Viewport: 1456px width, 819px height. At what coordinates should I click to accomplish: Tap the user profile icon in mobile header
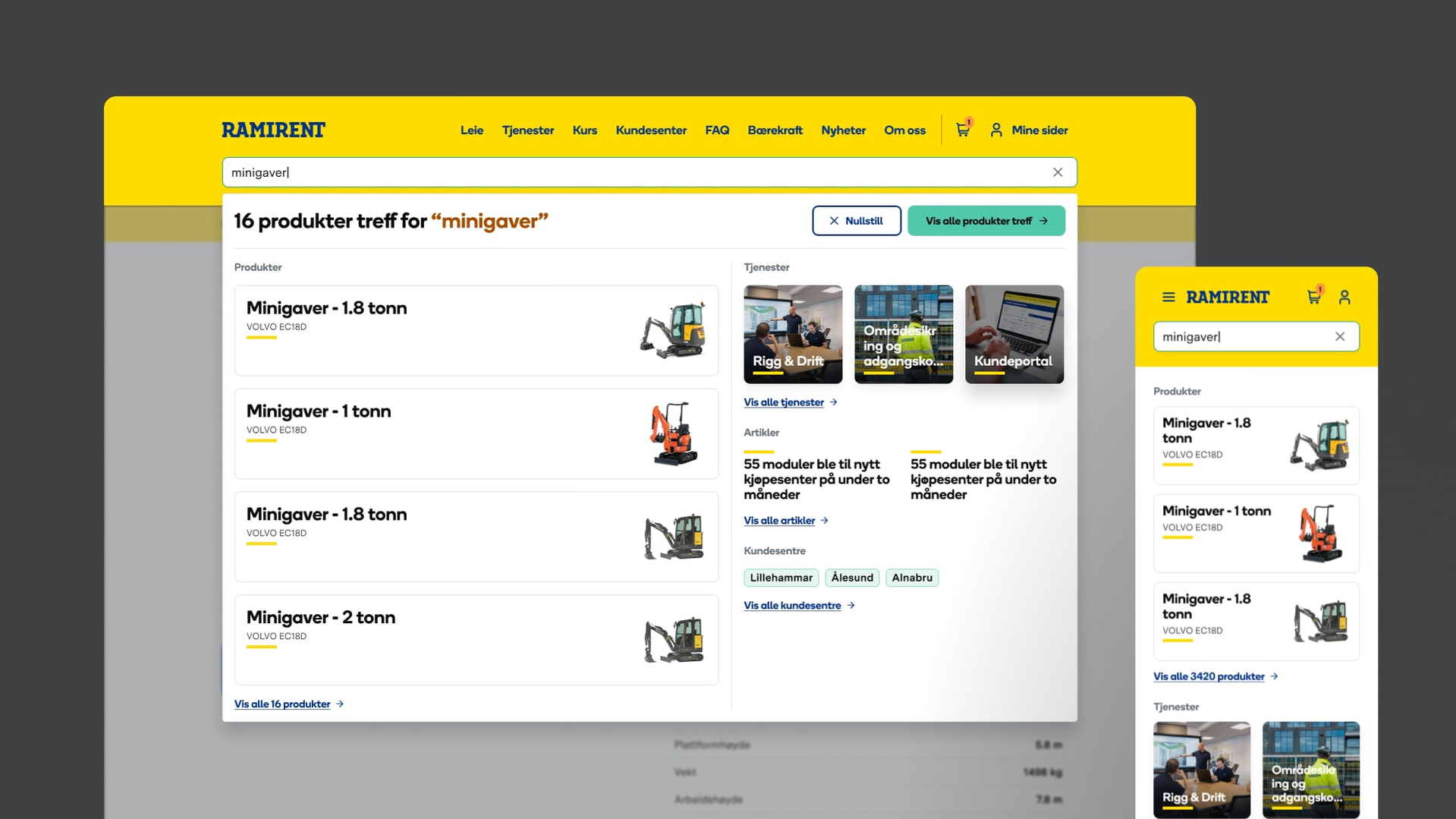click(x=1344, y=297)
